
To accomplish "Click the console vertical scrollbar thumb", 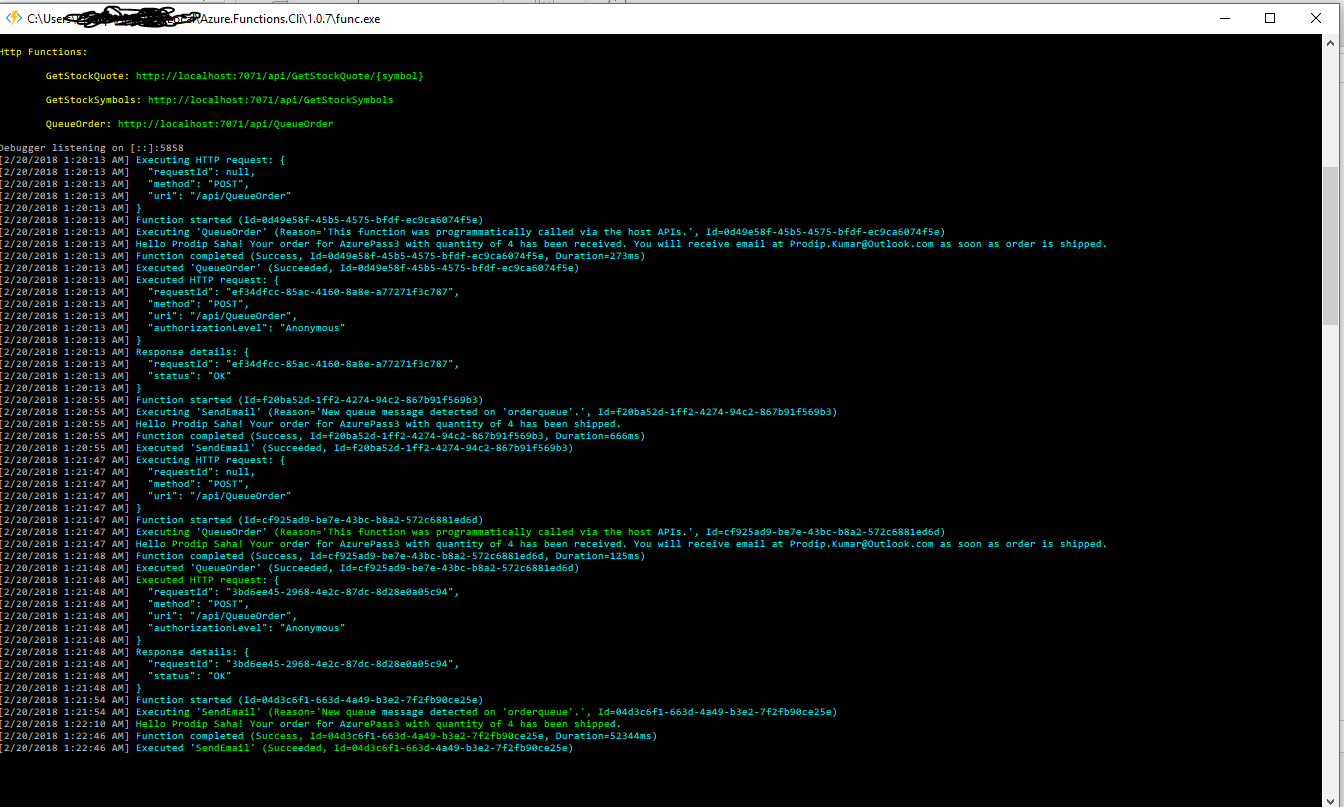I will pos(1330,245).
